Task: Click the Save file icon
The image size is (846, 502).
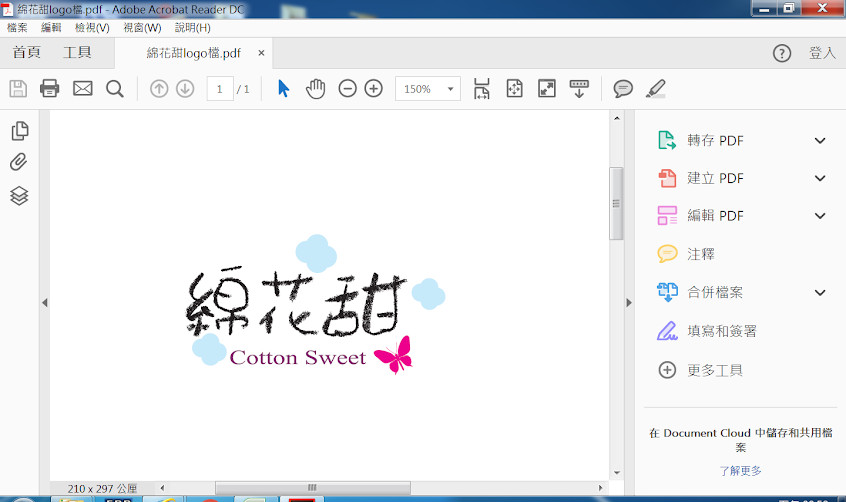Action: tap(18, 89)
